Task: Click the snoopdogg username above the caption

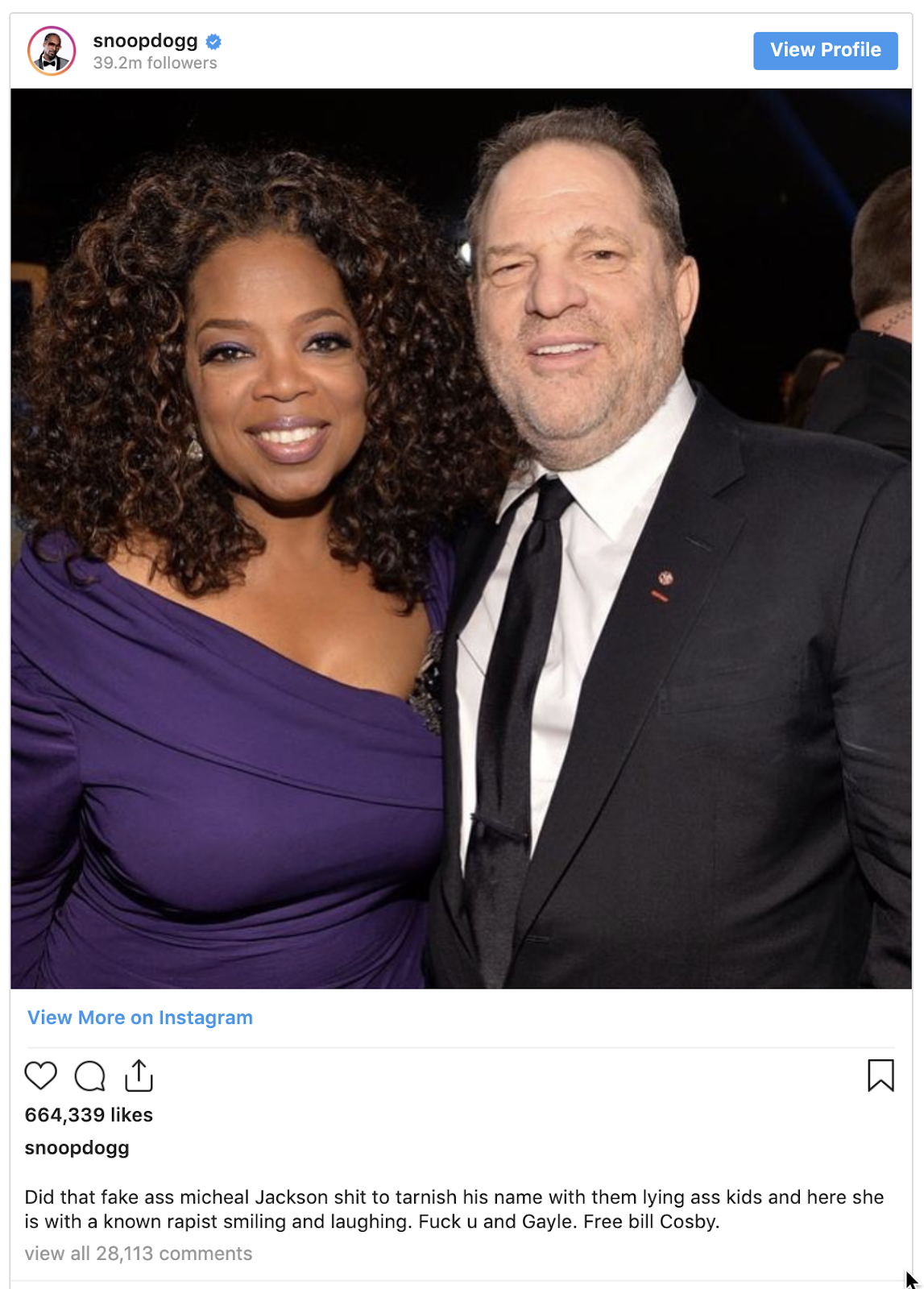Action: click(77, 1148)
